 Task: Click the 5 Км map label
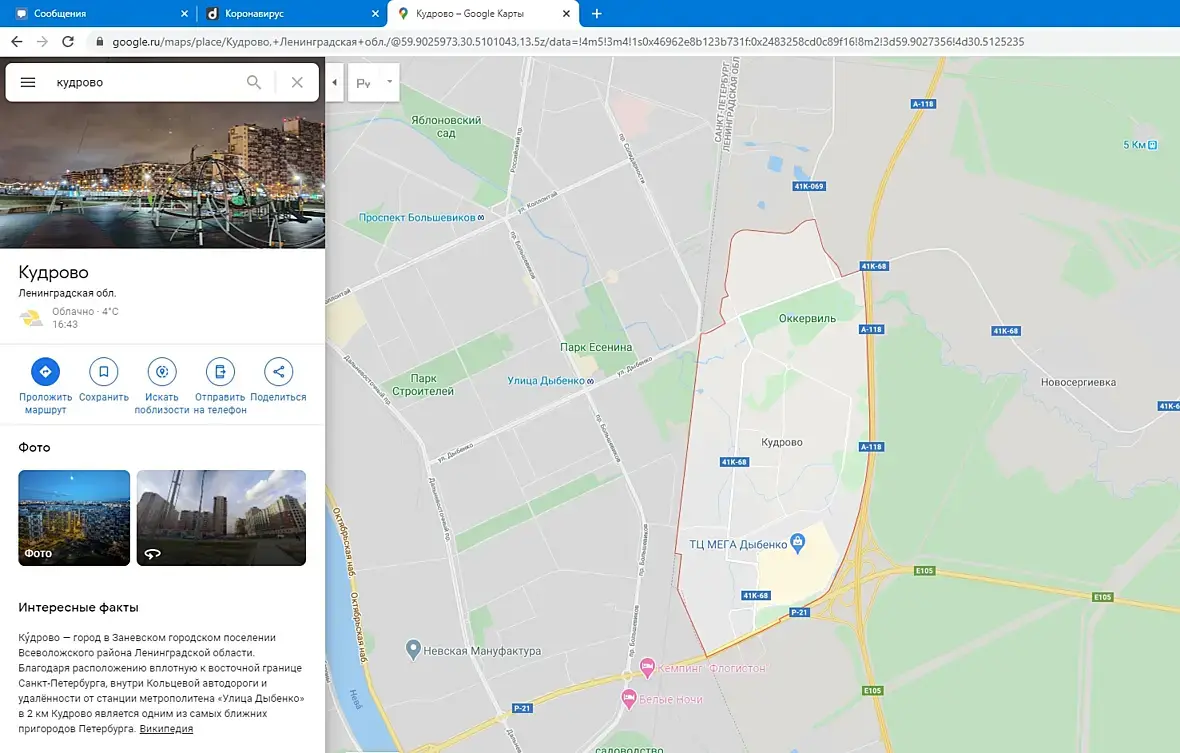coord(1140,144)
